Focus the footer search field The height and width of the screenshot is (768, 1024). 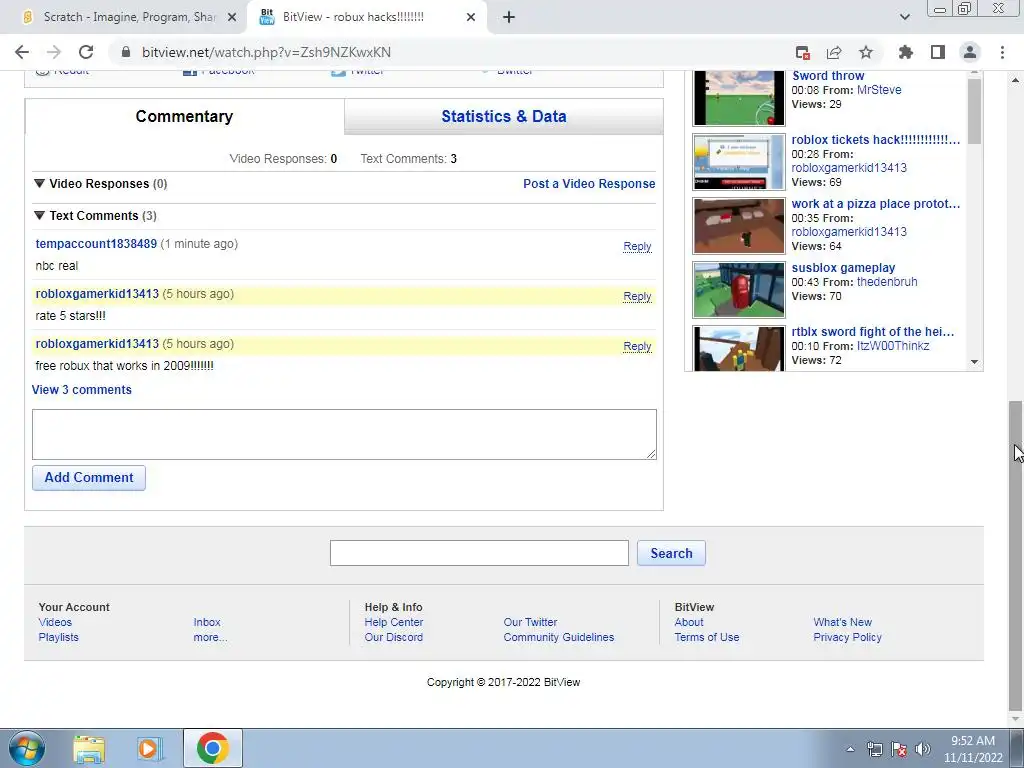tap(479, 553)
